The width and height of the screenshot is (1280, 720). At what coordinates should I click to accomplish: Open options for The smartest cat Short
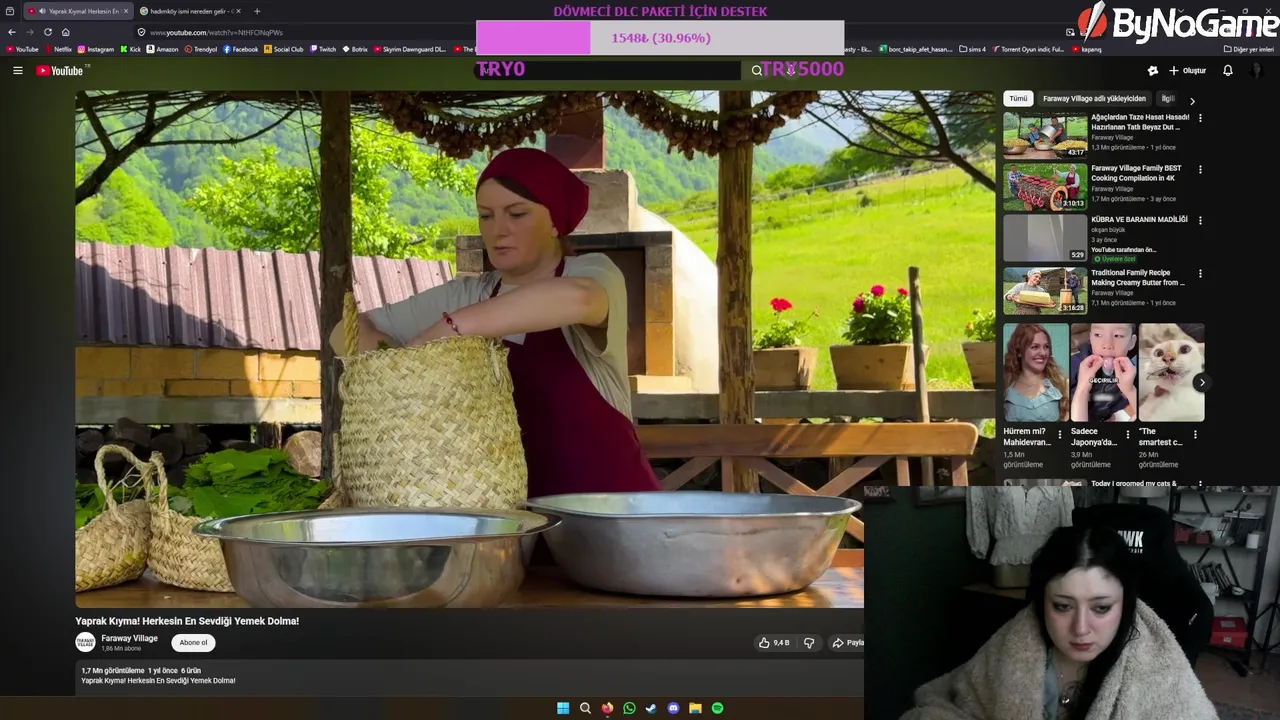tap(1195, 434)
